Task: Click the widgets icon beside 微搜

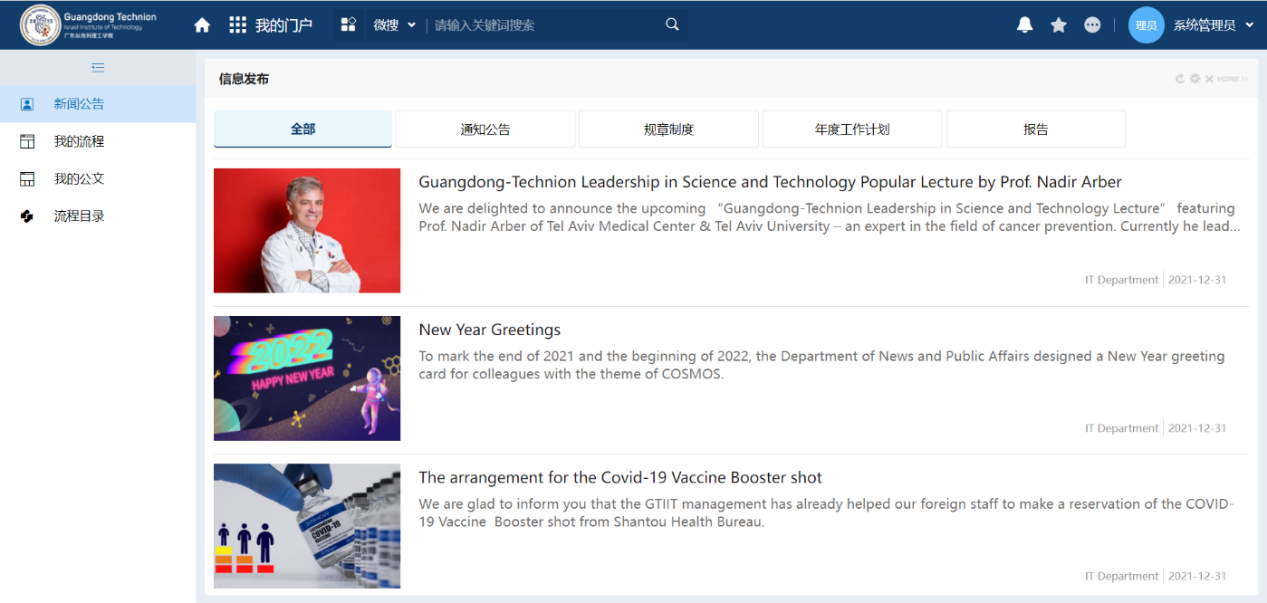Action: tap(348, 25)
